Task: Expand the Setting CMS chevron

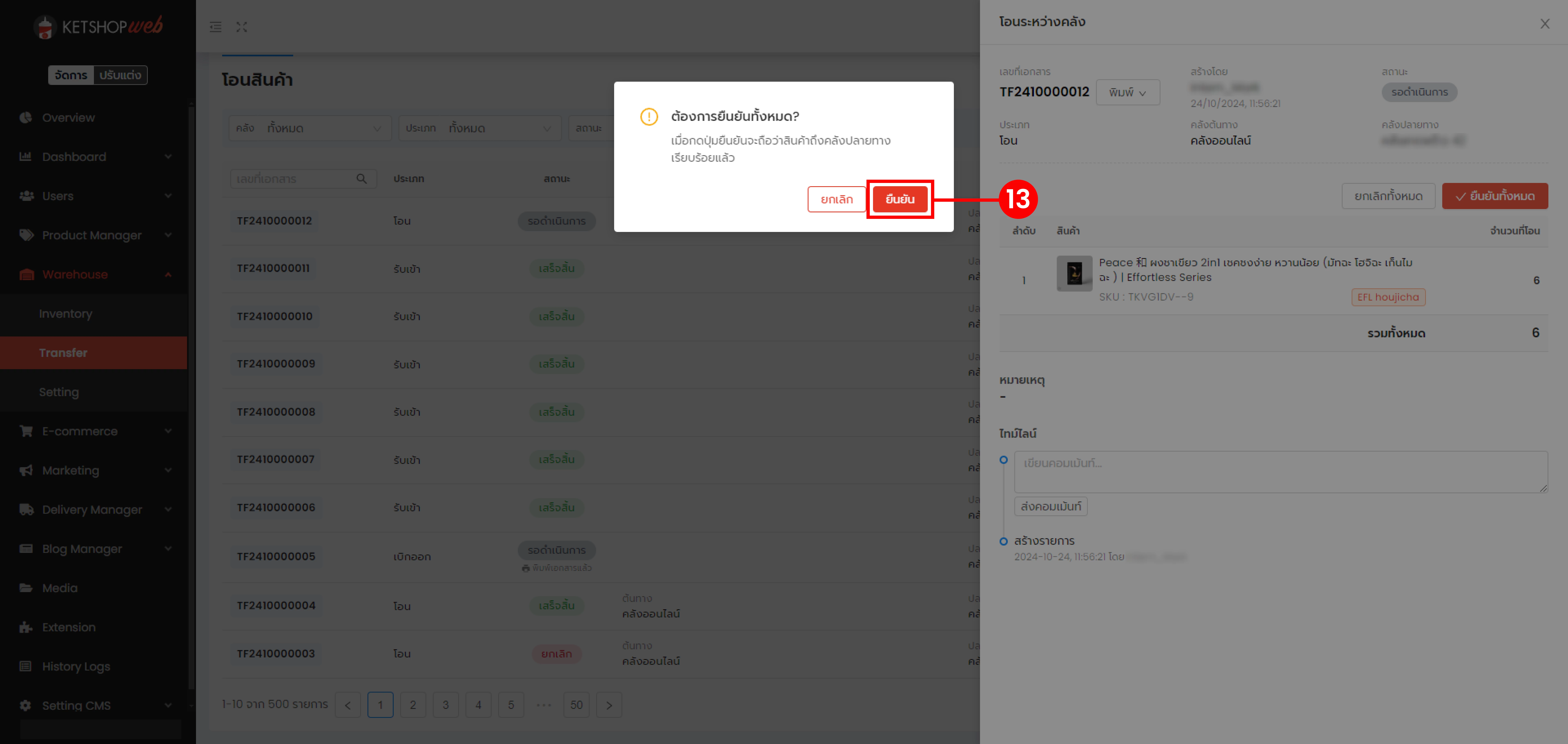Action: (168, 706)
